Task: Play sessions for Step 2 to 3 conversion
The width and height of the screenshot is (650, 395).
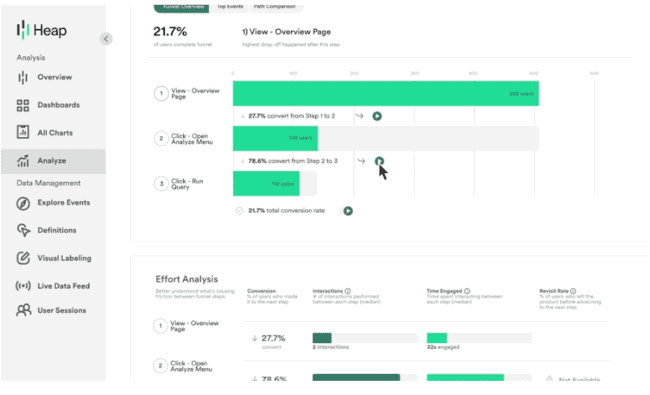Action: [379, 161]
